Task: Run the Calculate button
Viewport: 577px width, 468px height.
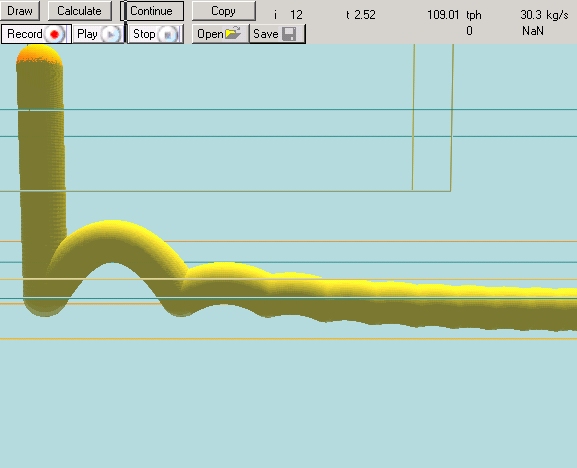Action: (x=79, y=11)
